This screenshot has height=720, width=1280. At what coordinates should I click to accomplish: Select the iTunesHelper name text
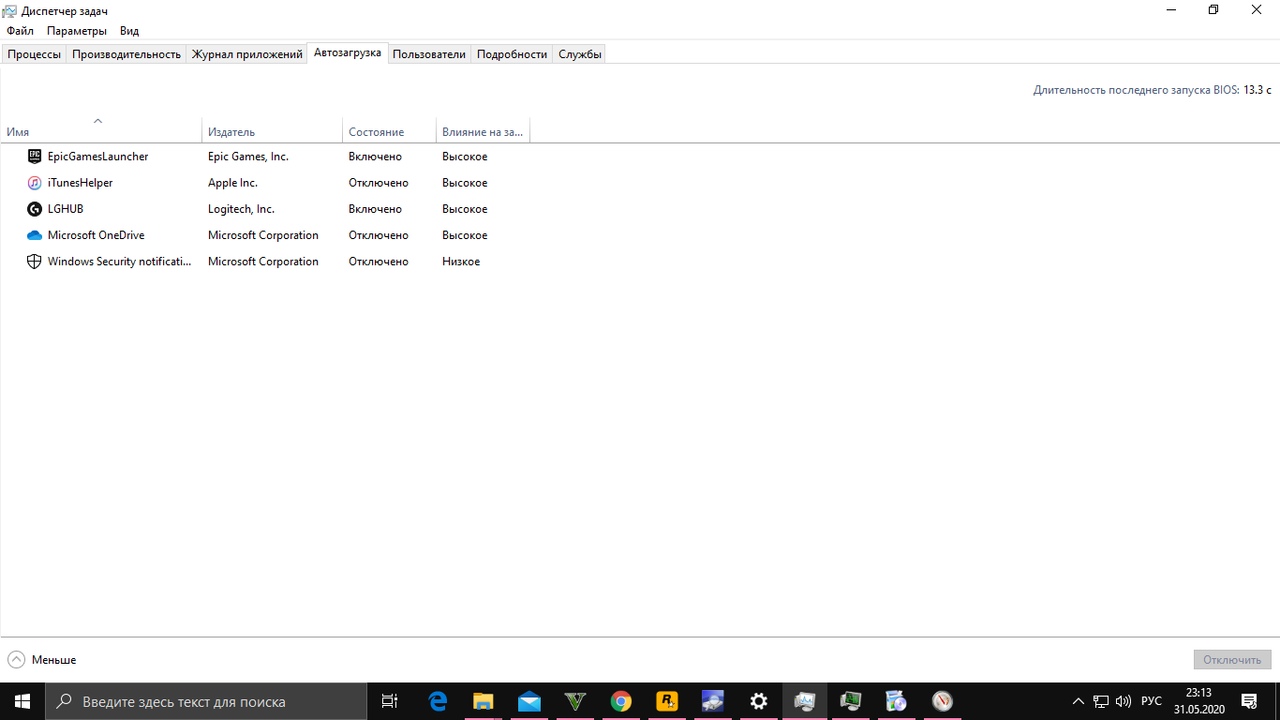[80, 183]
